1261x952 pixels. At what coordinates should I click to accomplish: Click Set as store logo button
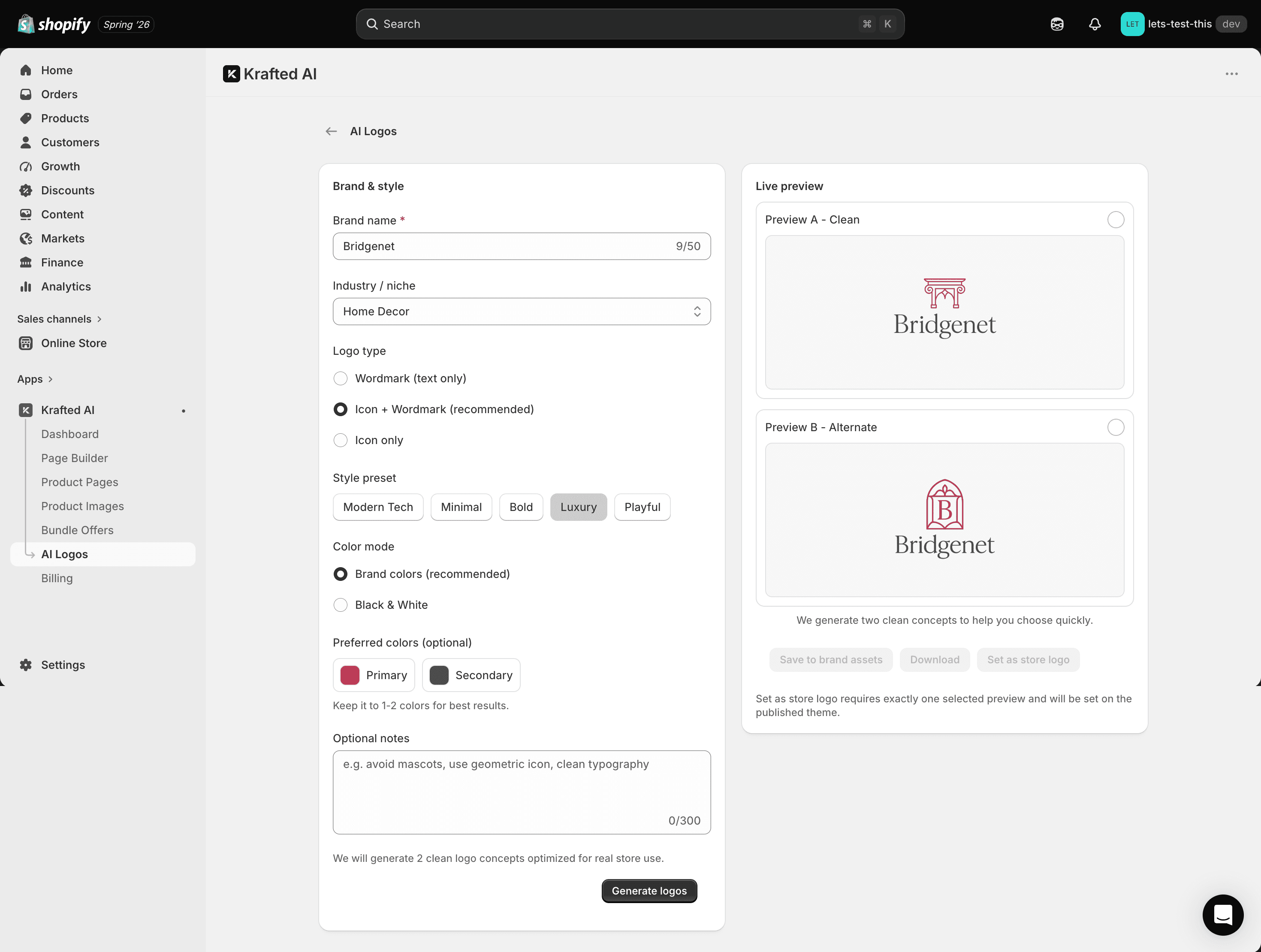tap(1028, 659)
